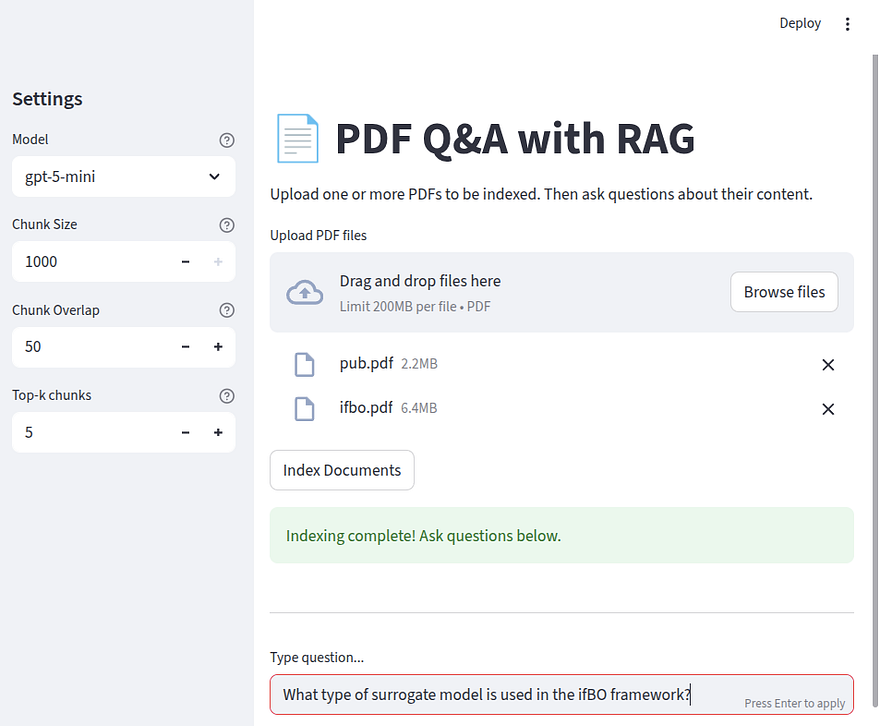This screenshot has width=880, height=726.
Task: Increase Top-k chunks using the plus stepper
Action: 218,432
